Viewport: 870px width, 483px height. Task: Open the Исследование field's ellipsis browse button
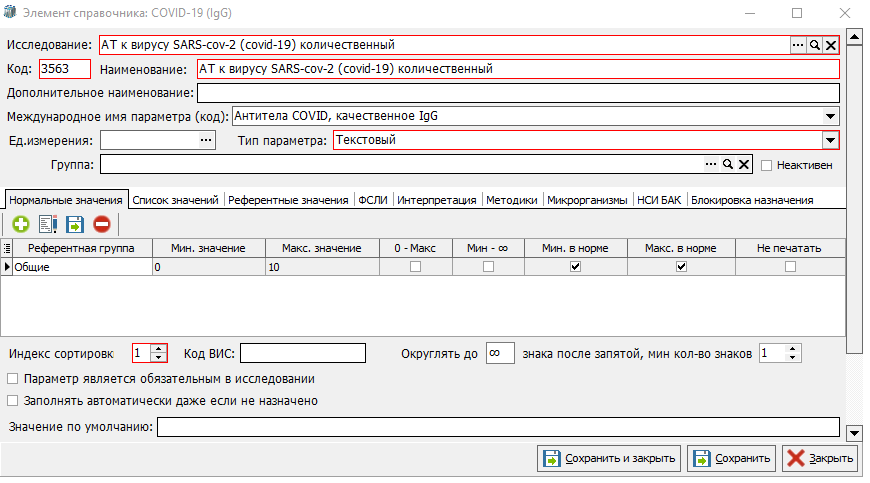[798, 45]
